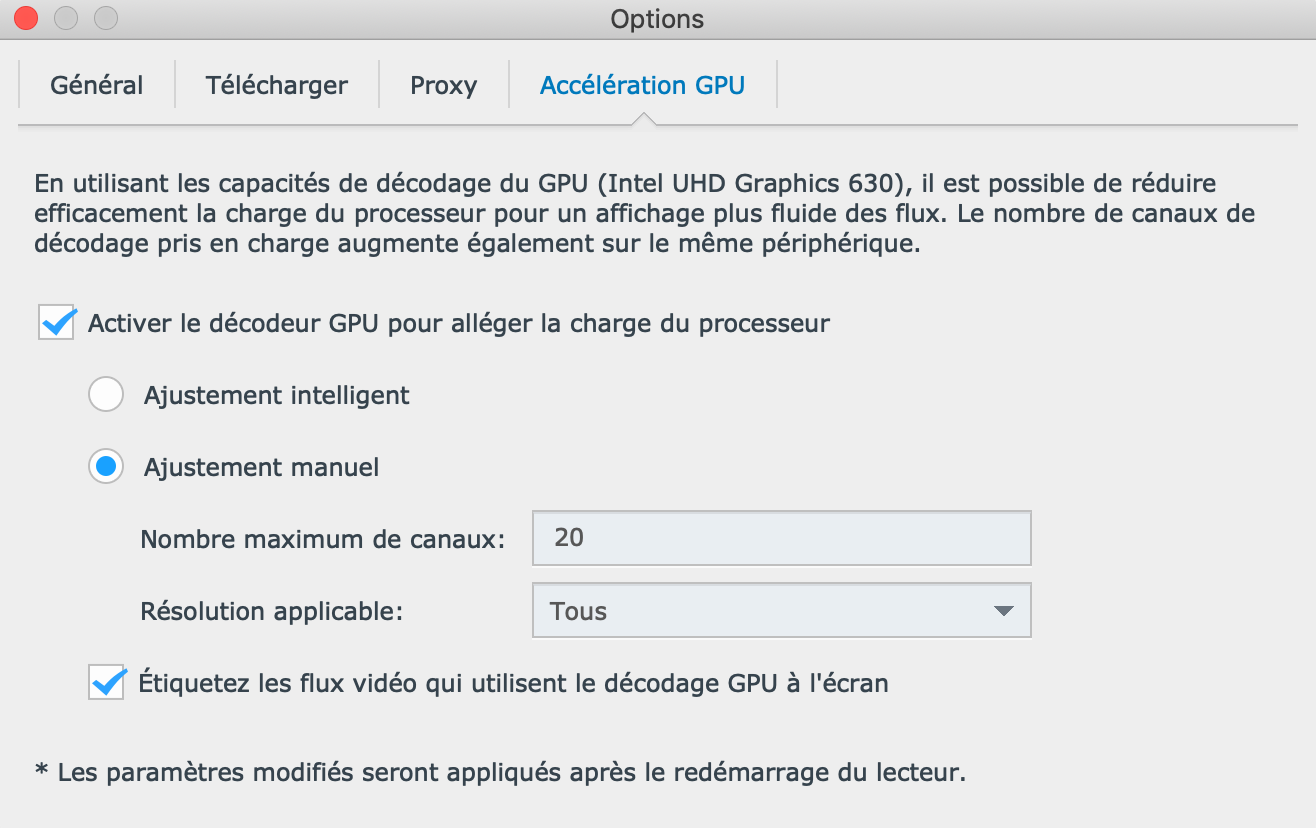
Task: Click the Nombre maximum de canaux field
Action: [782, 538]
